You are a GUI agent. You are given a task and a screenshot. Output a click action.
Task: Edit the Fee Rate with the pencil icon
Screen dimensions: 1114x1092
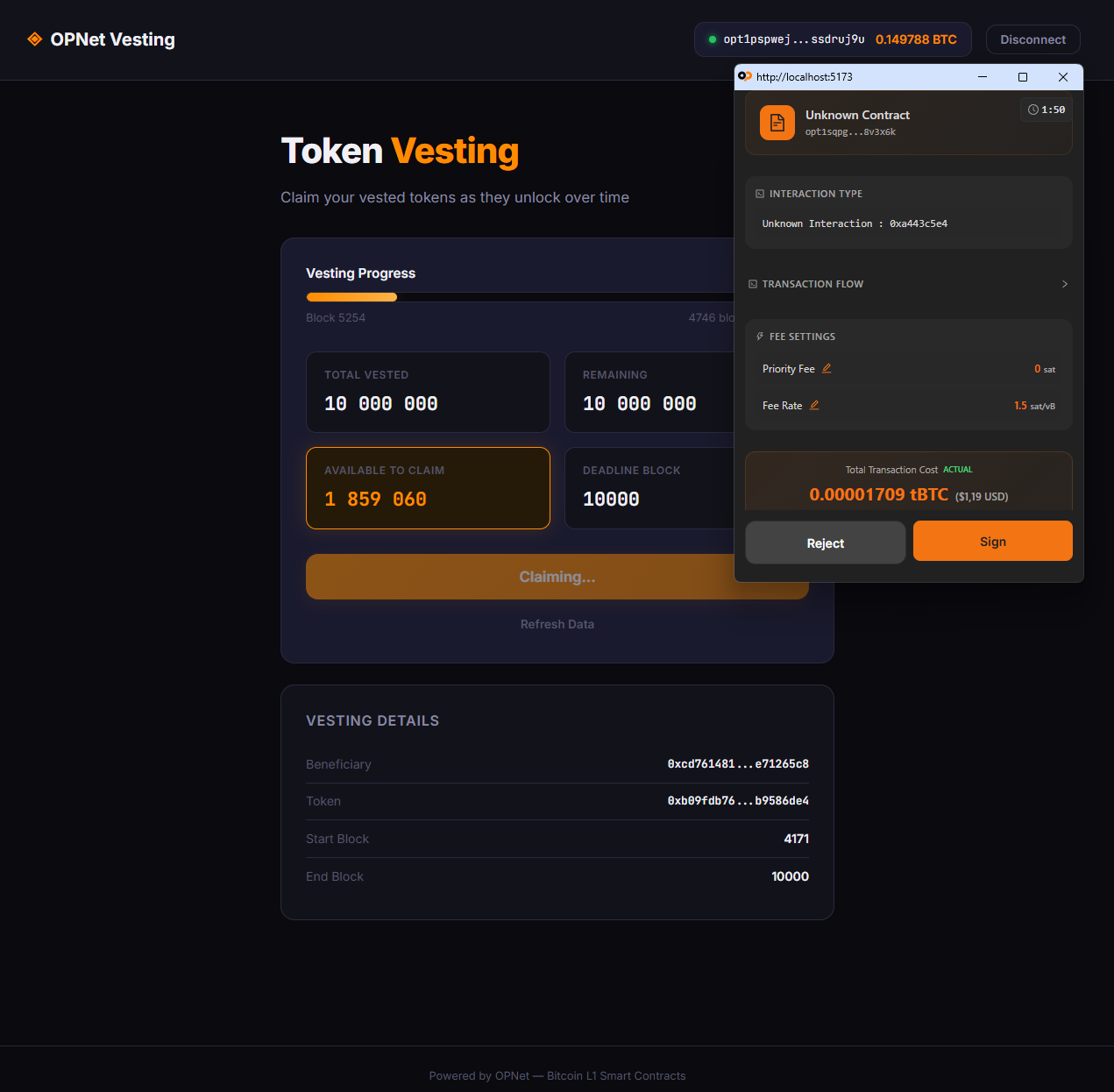pyautogui.click(x=814, y=405)
